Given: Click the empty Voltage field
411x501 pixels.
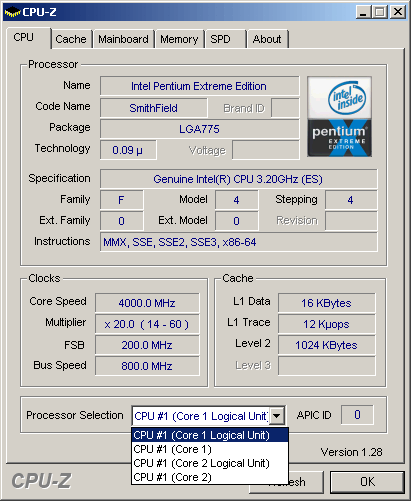Looking at the screenshot, I should 266,150.
